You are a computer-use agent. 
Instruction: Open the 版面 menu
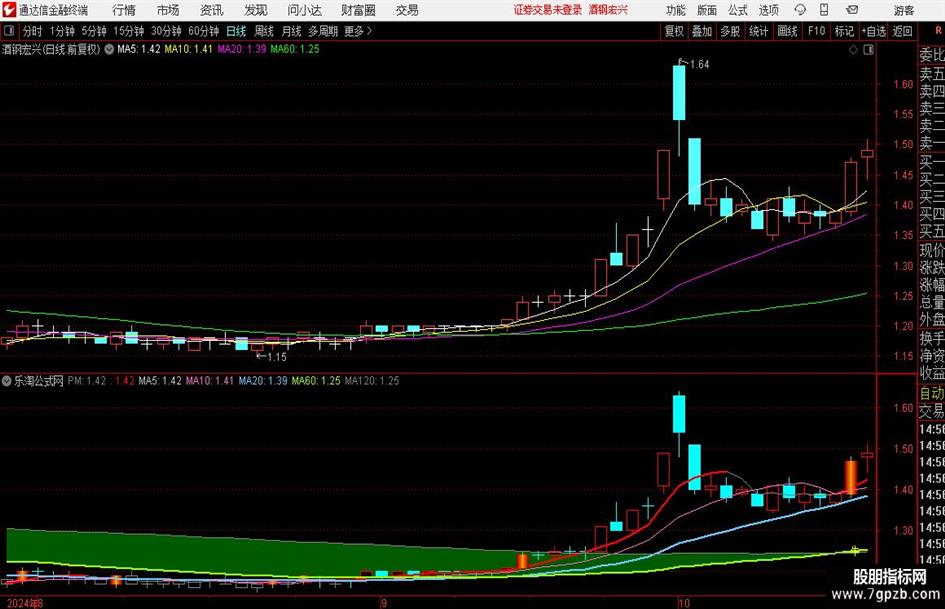707,10
